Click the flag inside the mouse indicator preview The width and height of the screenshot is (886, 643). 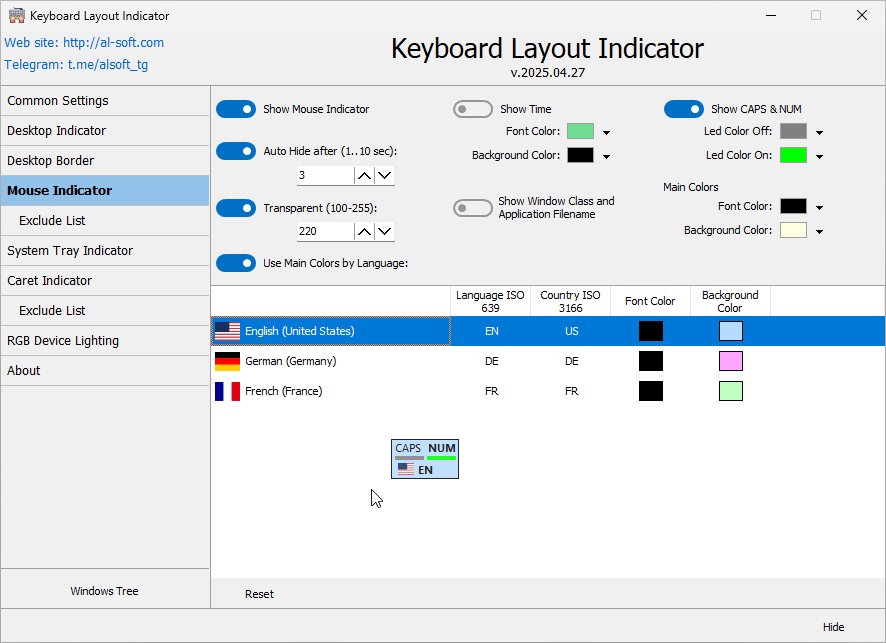pos(404,467)
